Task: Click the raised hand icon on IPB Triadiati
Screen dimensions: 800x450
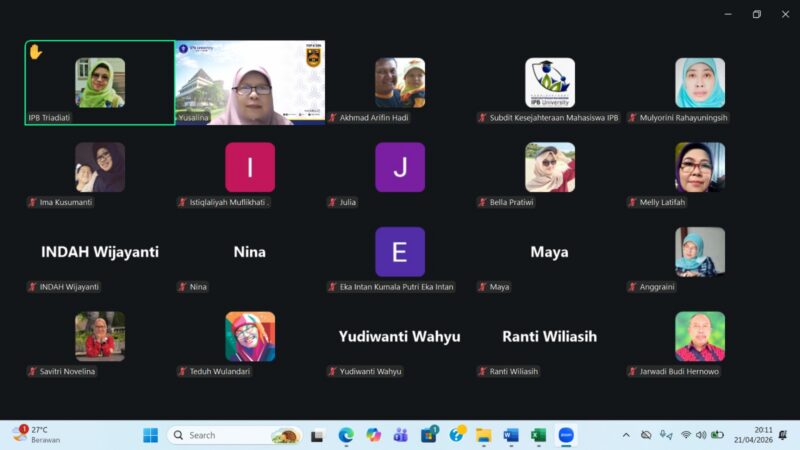Action: point(35,51)
